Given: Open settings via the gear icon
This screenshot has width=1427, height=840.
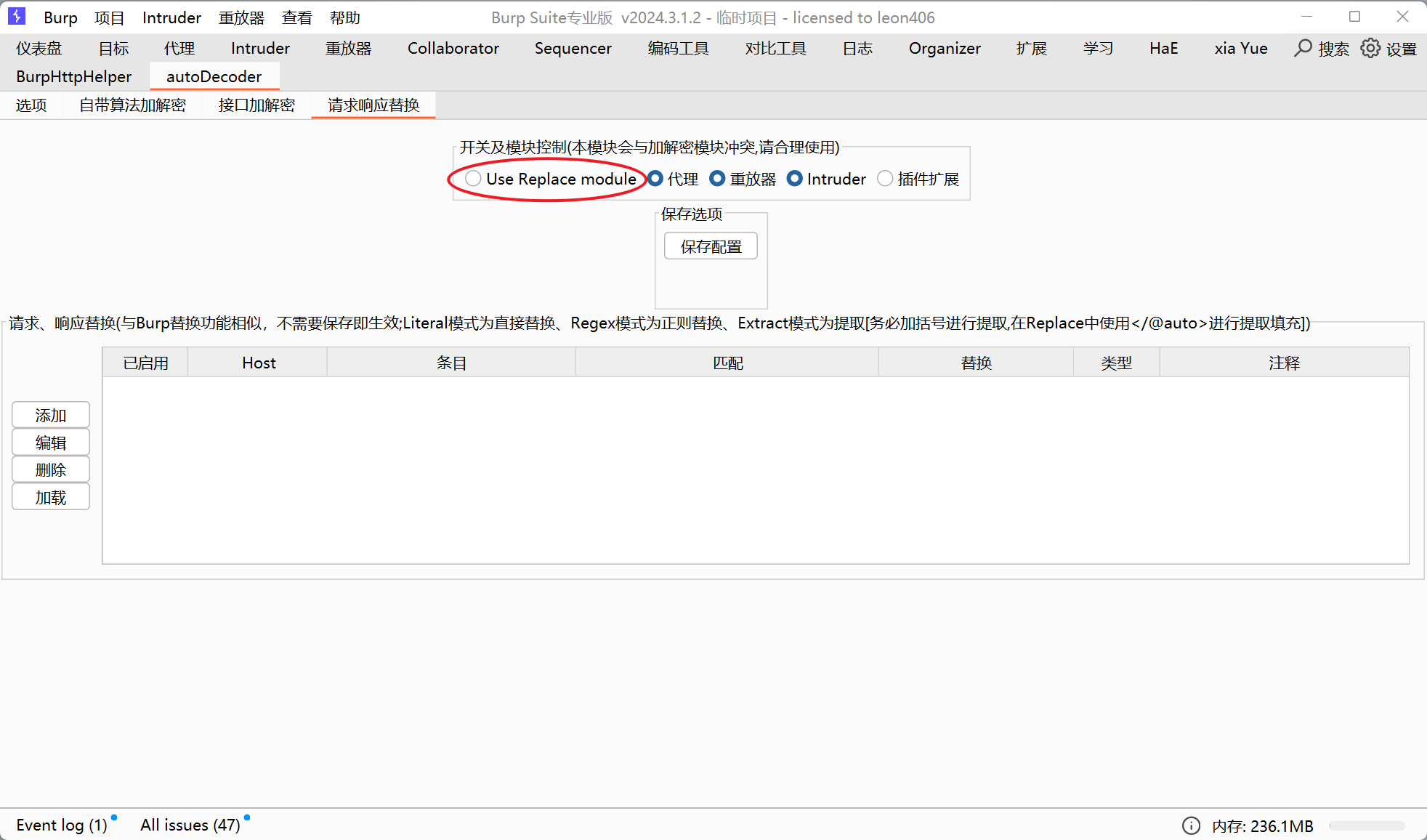Looking at the screenshot, I should click(1370, 48).
